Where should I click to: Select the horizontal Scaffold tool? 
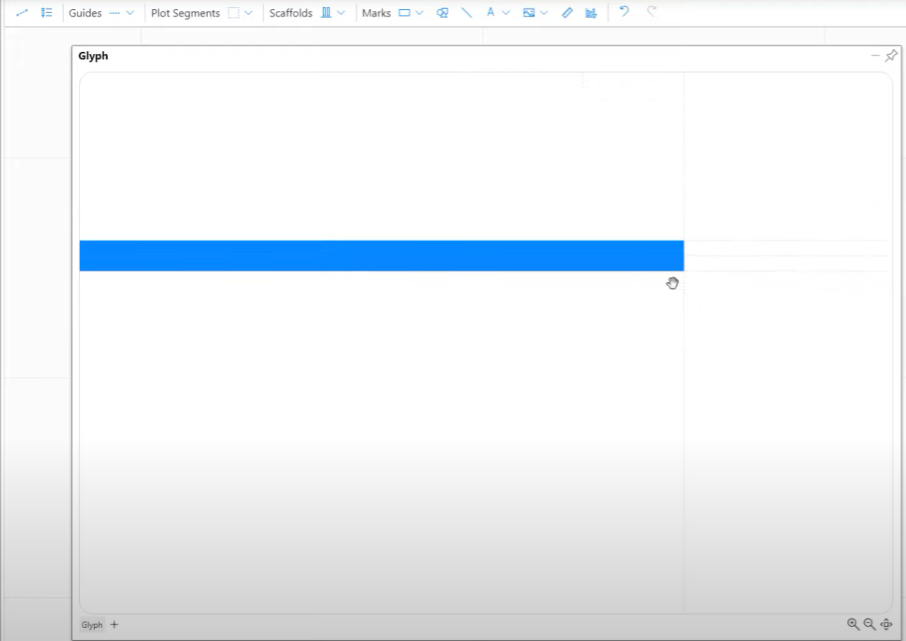[326, 13]
